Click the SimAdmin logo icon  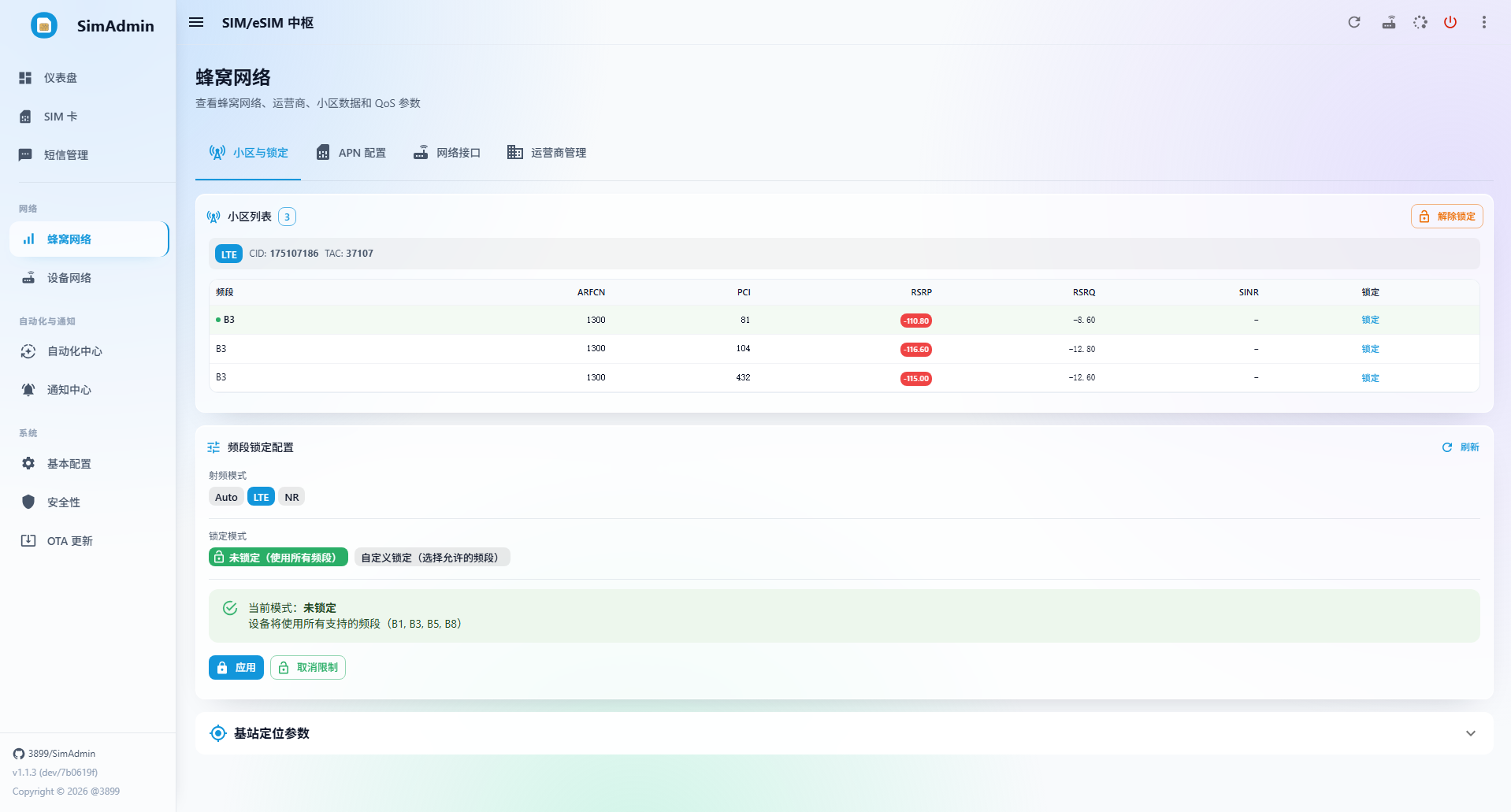[44, 25]
